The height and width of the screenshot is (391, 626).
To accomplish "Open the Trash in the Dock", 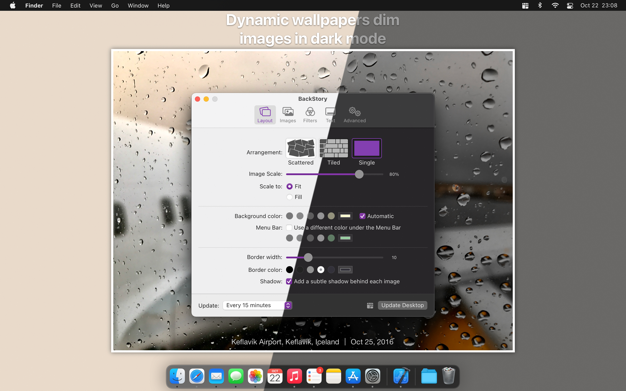I will tap(449, 376).
